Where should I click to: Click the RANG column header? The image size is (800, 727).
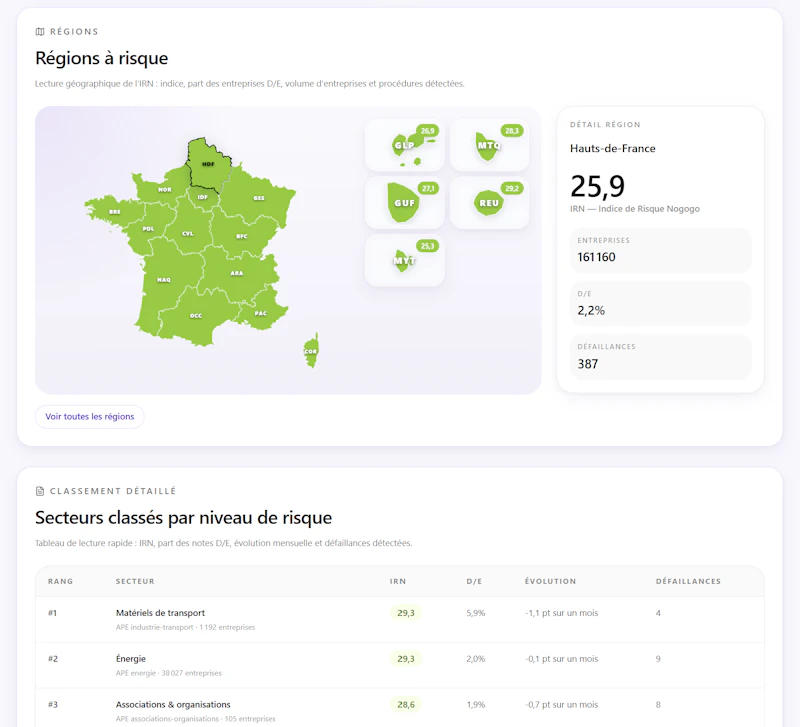(60, 581)
